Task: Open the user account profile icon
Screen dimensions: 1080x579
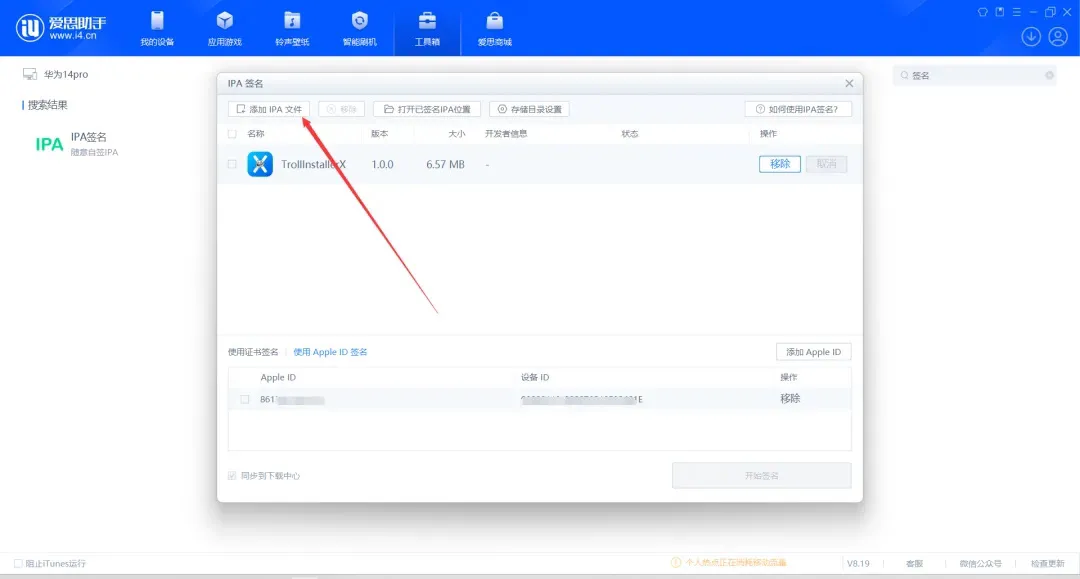Action: [x=1058, y=37]
